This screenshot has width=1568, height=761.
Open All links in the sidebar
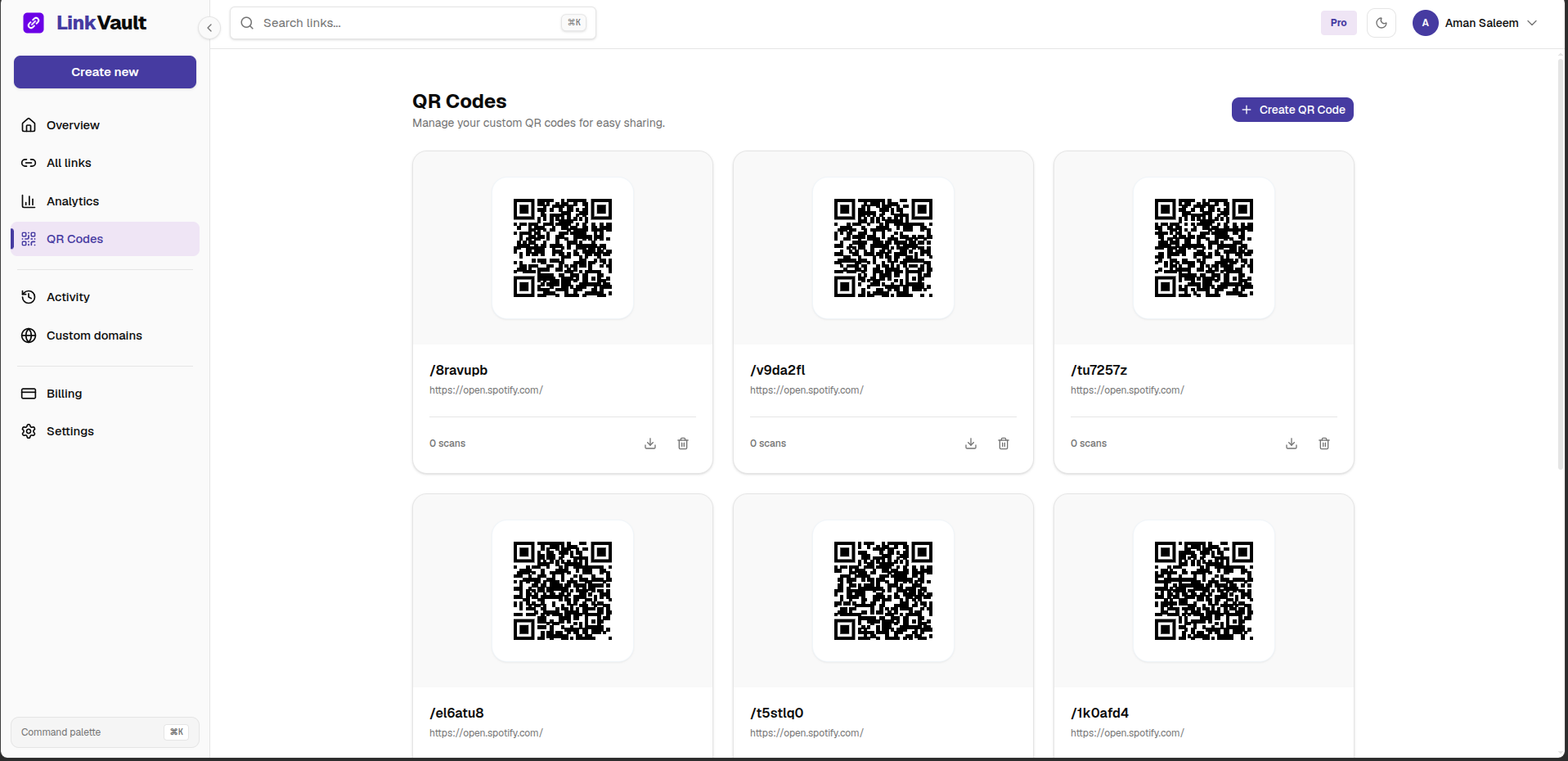105,163
